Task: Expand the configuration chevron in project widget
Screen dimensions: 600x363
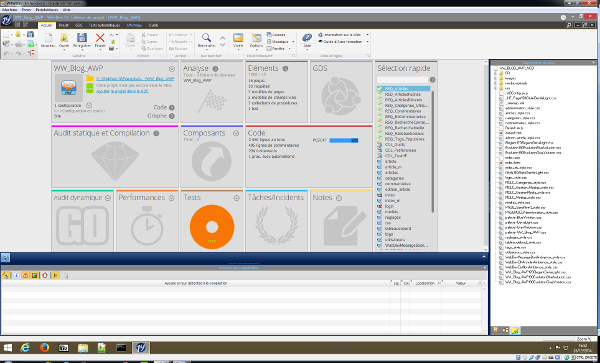Action: coord(89,105)
